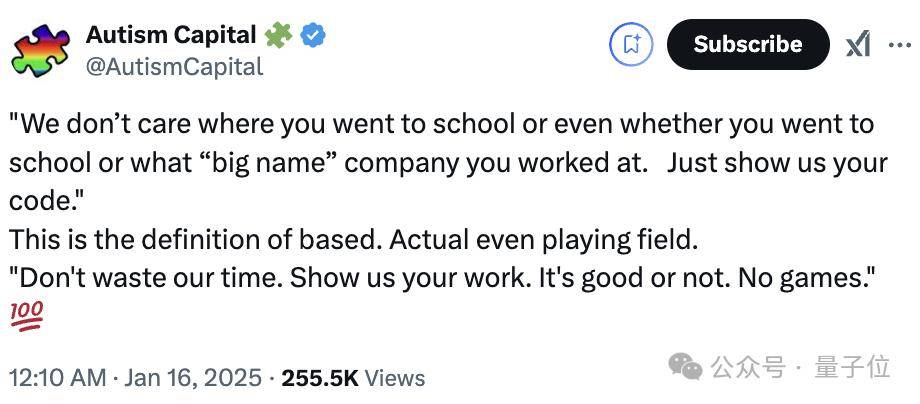
Task: Click the black Subscribe button
Action: point(748,45)
